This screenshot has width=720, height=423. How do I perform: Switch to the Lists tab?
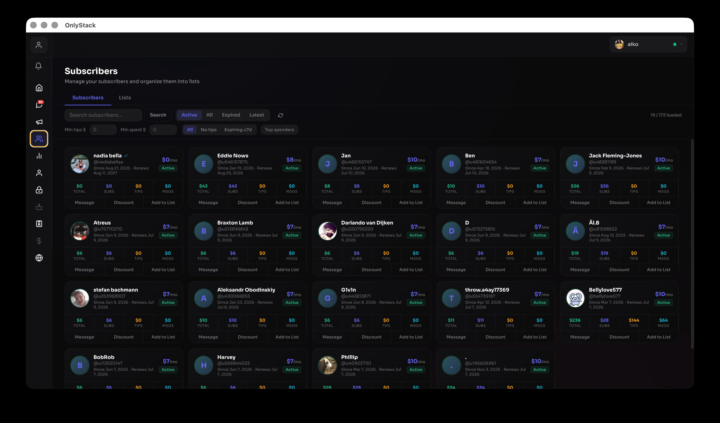pos(125,98)
